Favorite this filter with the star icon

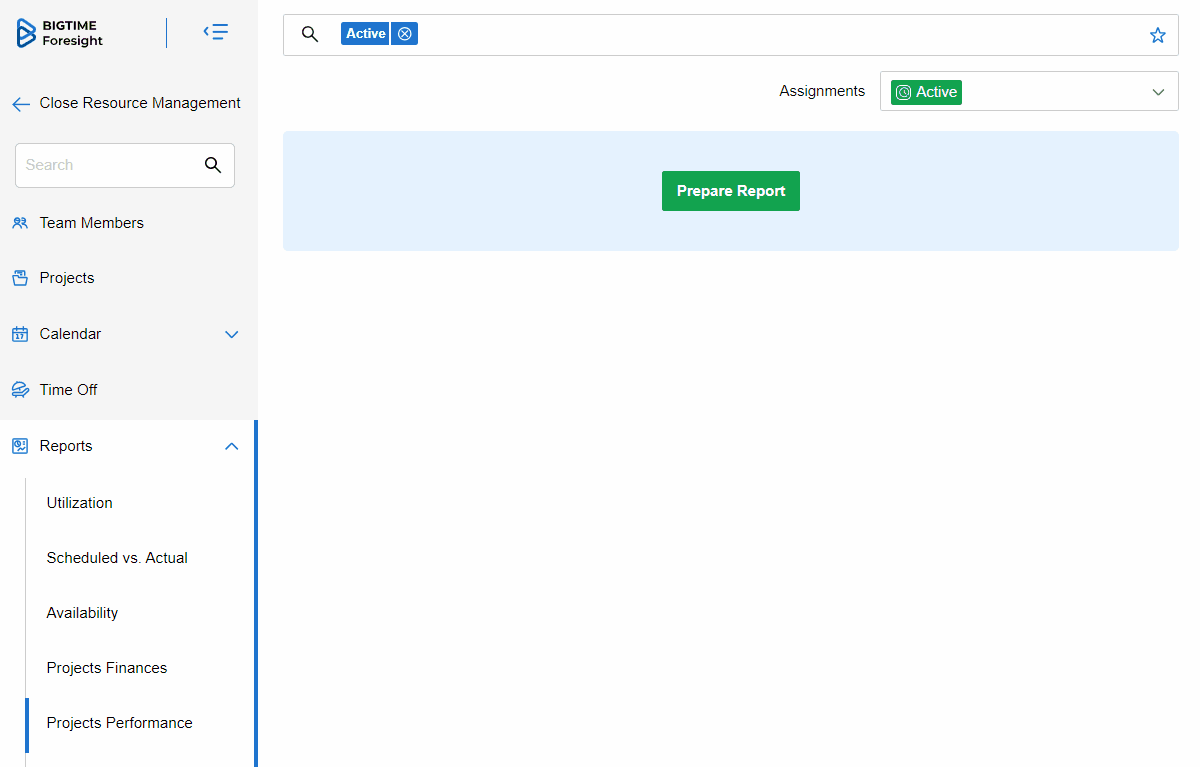pos(1157,35)
